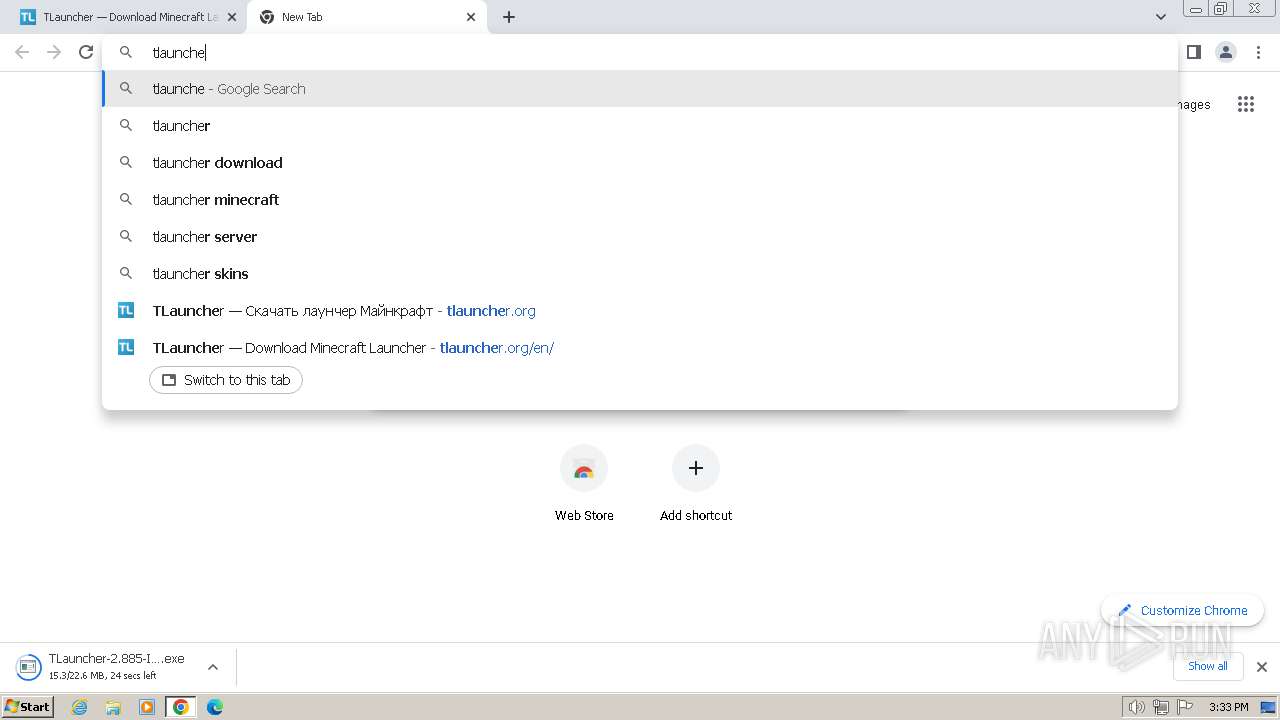The image size is (1280, 720).
Task: Launch Microsoft Edge from the taskbar
Action: tap(215, 707)
